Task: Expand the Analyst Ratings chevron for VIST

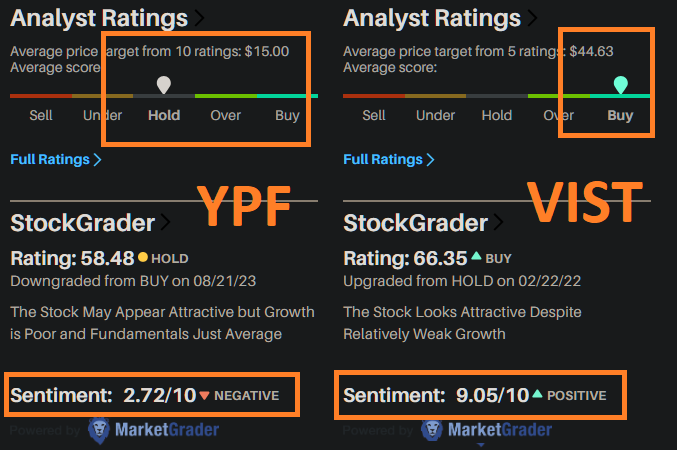Action: click(x=532, y=18)
